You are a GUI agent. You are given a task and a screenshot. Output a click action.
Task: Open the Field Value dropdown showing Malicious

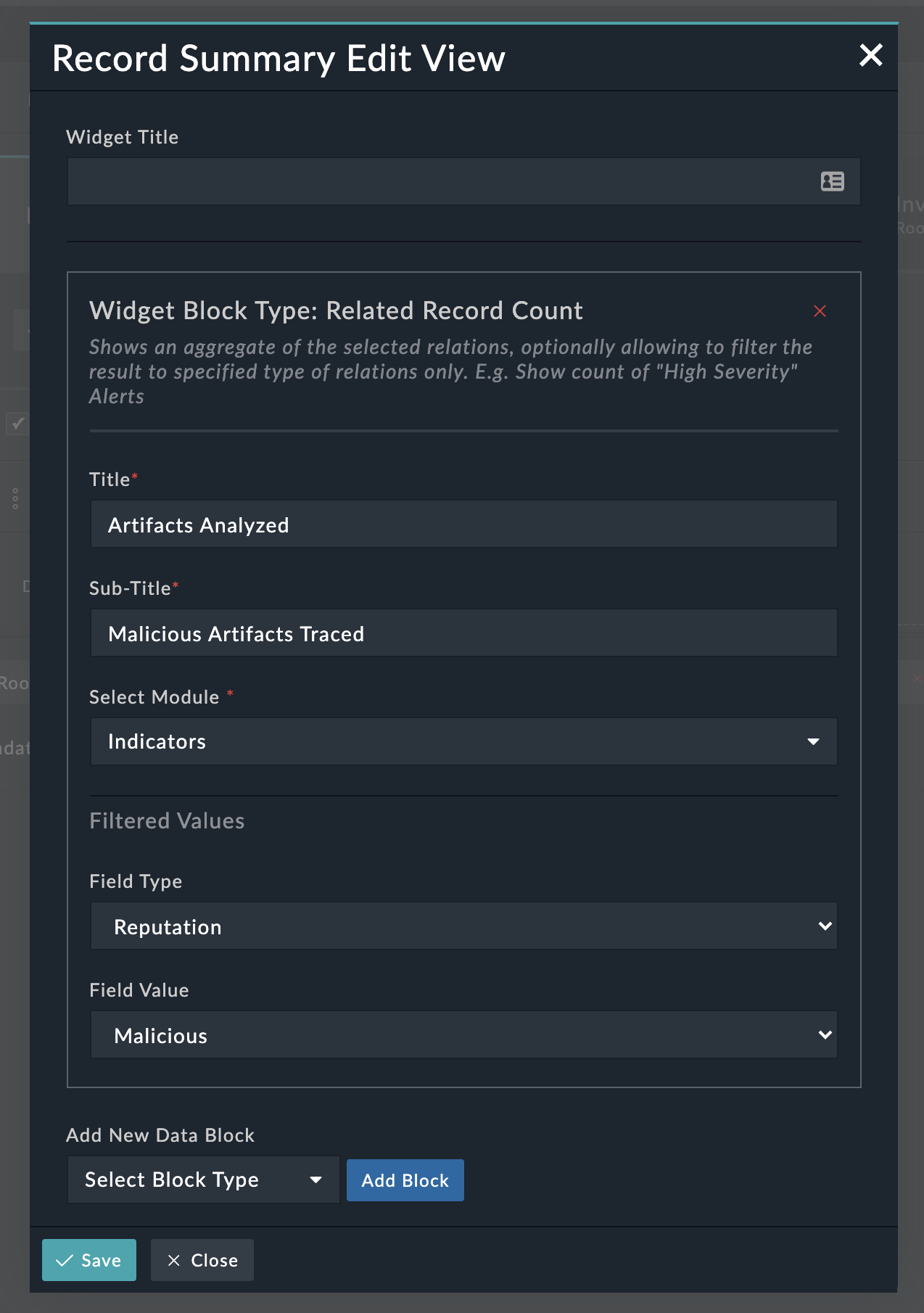point(463,1035)
